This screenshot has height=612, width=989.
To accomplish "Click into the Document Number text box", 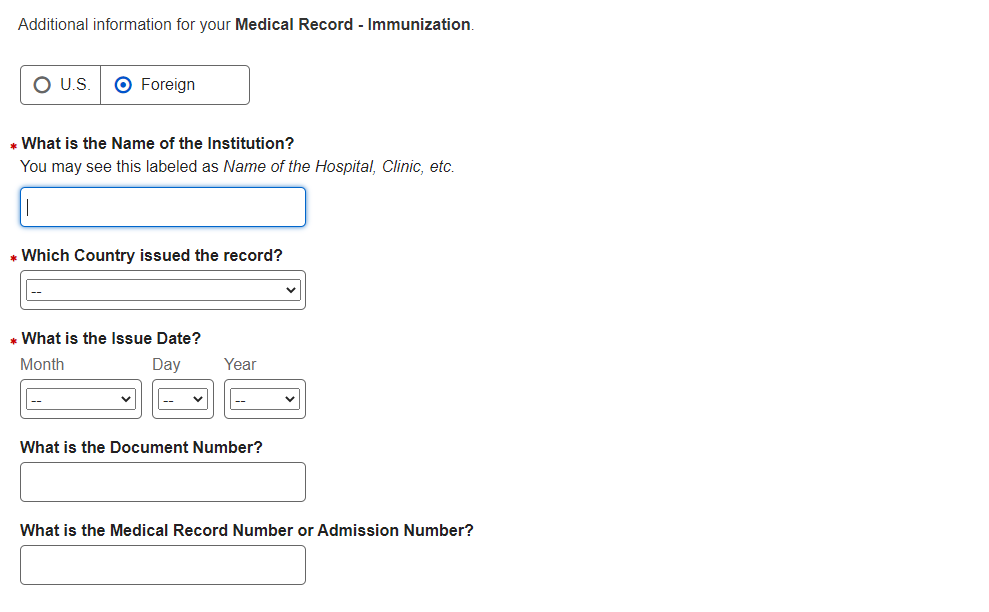I will coord(163,482).
